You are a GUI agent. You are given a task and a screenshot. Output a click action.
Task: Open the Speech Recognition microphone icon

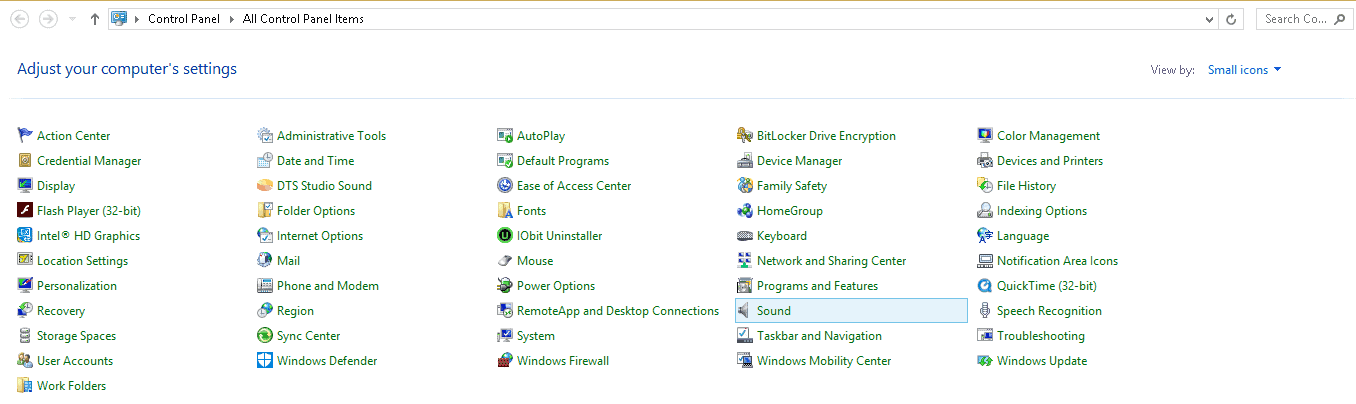[985, 310]
